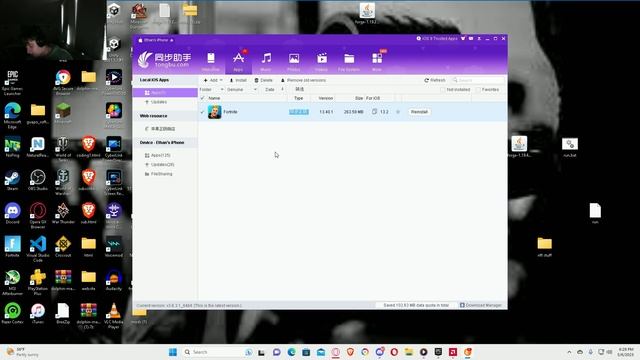Open the Music section
The height and width of the screenshot is (360, 640).
tap(266, 61)
